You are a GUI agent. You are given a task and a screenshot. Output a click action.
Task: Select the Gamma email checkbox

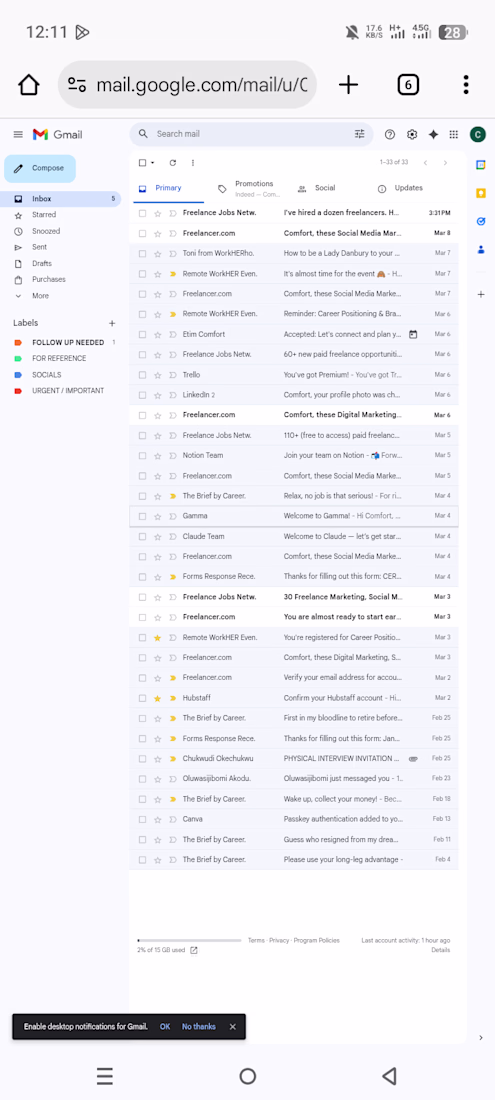tap(142, 516)
